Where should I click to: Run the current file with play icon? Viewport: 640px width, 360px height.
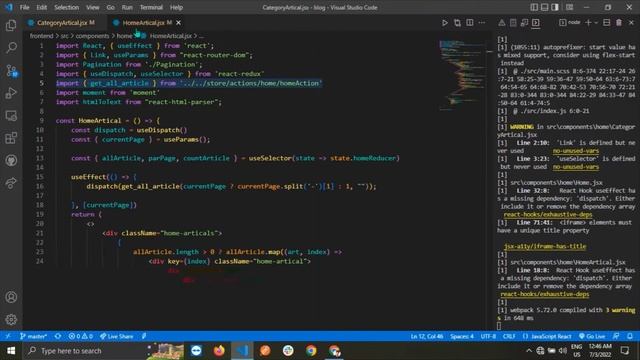[445, 23]
